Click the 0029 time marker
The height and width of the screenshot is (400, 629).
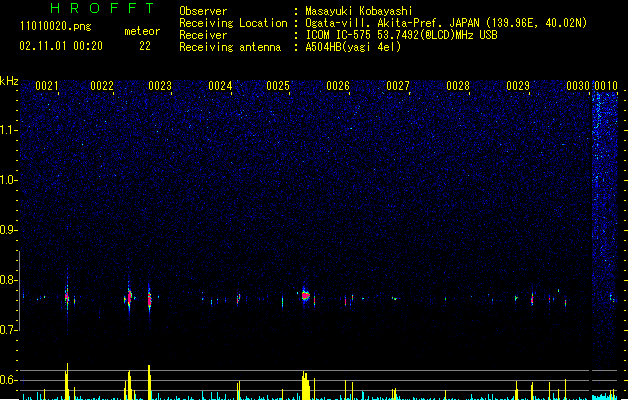[518, 86]
